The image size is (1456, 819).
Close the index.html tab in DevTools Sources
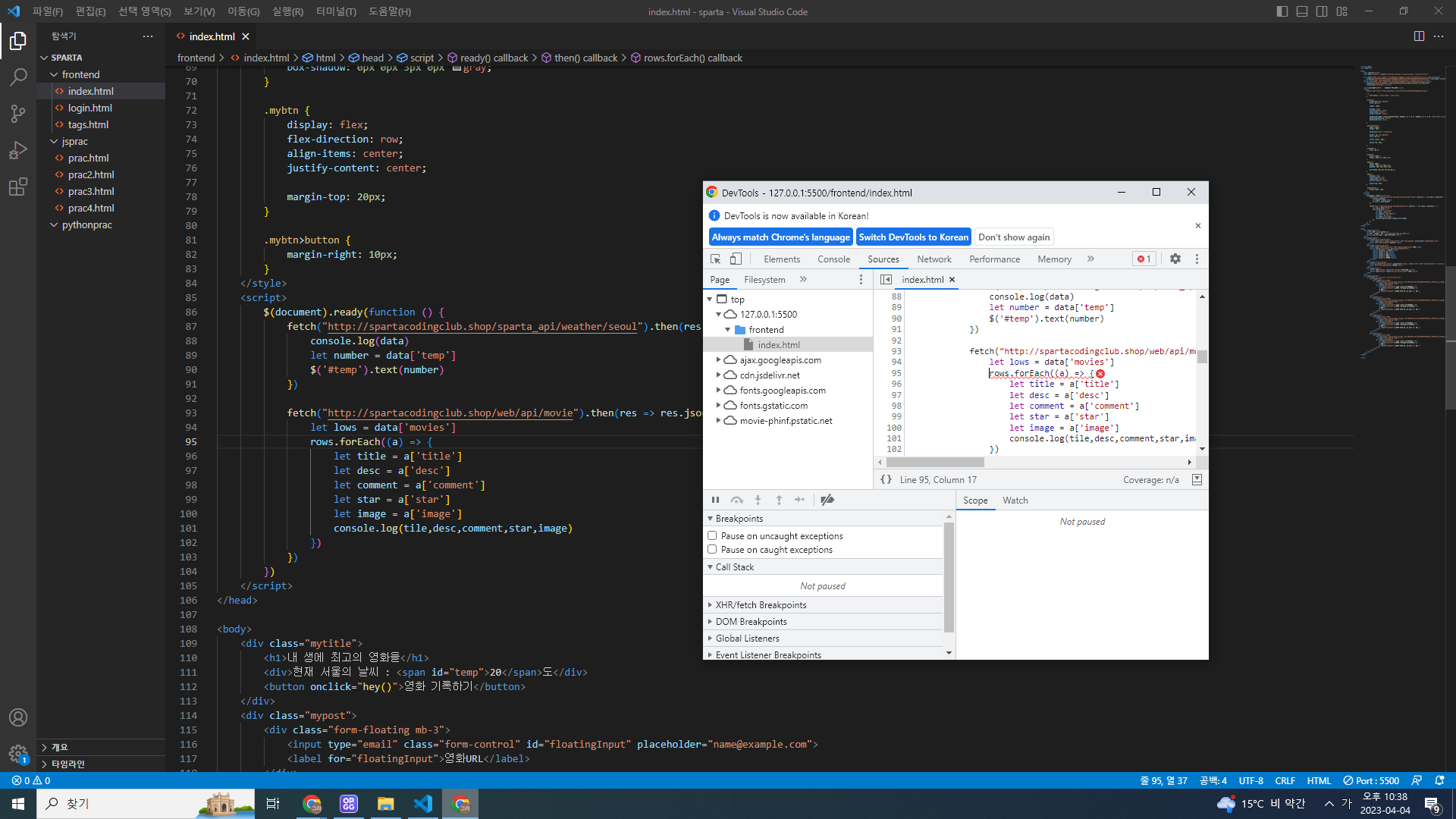click(x=952, y=280)
